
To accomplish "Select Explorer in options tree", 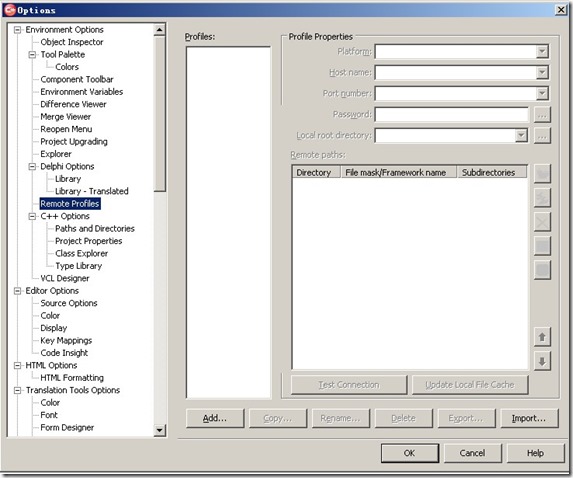I will tap(56, 154).
